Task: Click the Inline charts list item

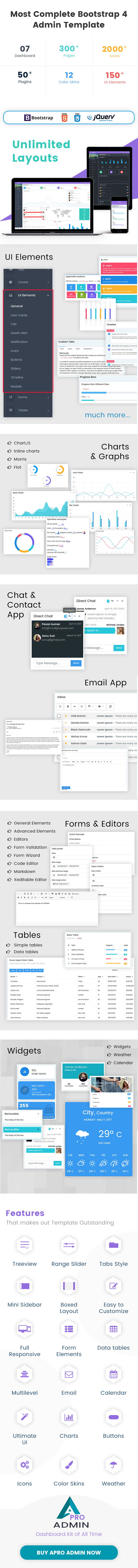Action: coord(23,451)
